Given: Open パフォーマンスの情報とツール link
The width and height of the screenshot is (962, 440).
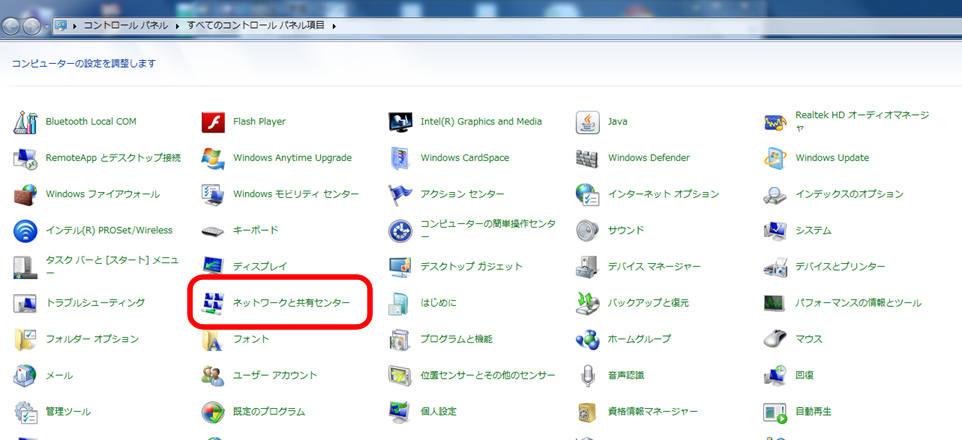Looking at the screenshot, I should [858, 303].
